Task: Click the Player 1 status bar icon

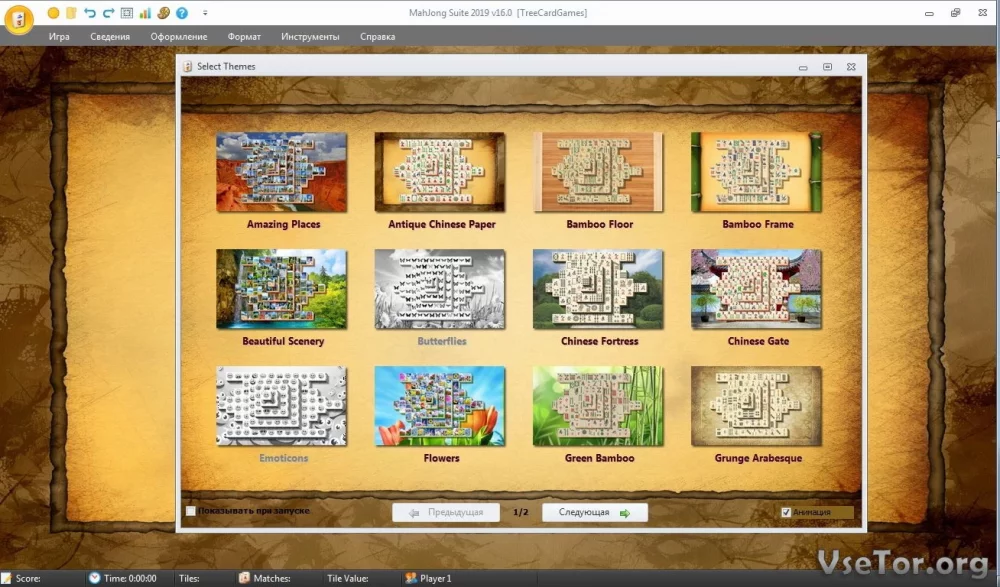Action: [410, 578]
